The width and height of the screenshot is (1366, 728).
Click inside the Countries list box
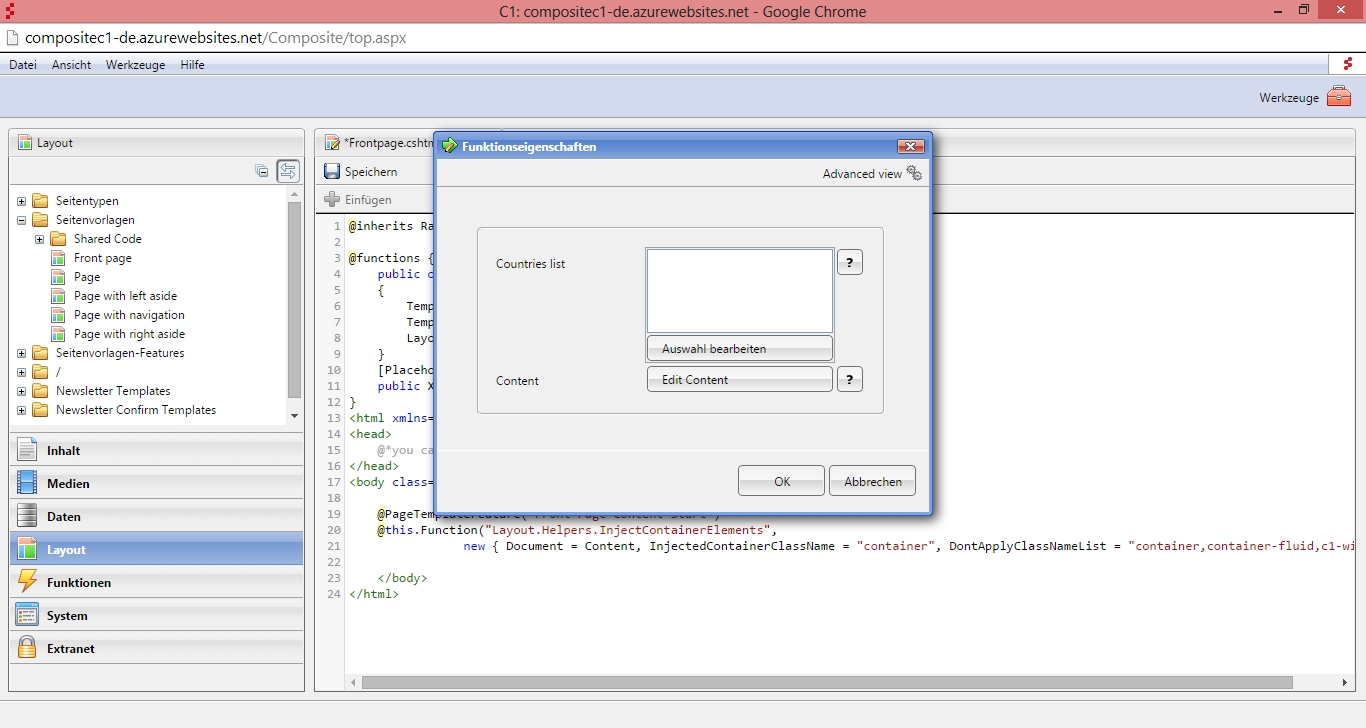739,291
